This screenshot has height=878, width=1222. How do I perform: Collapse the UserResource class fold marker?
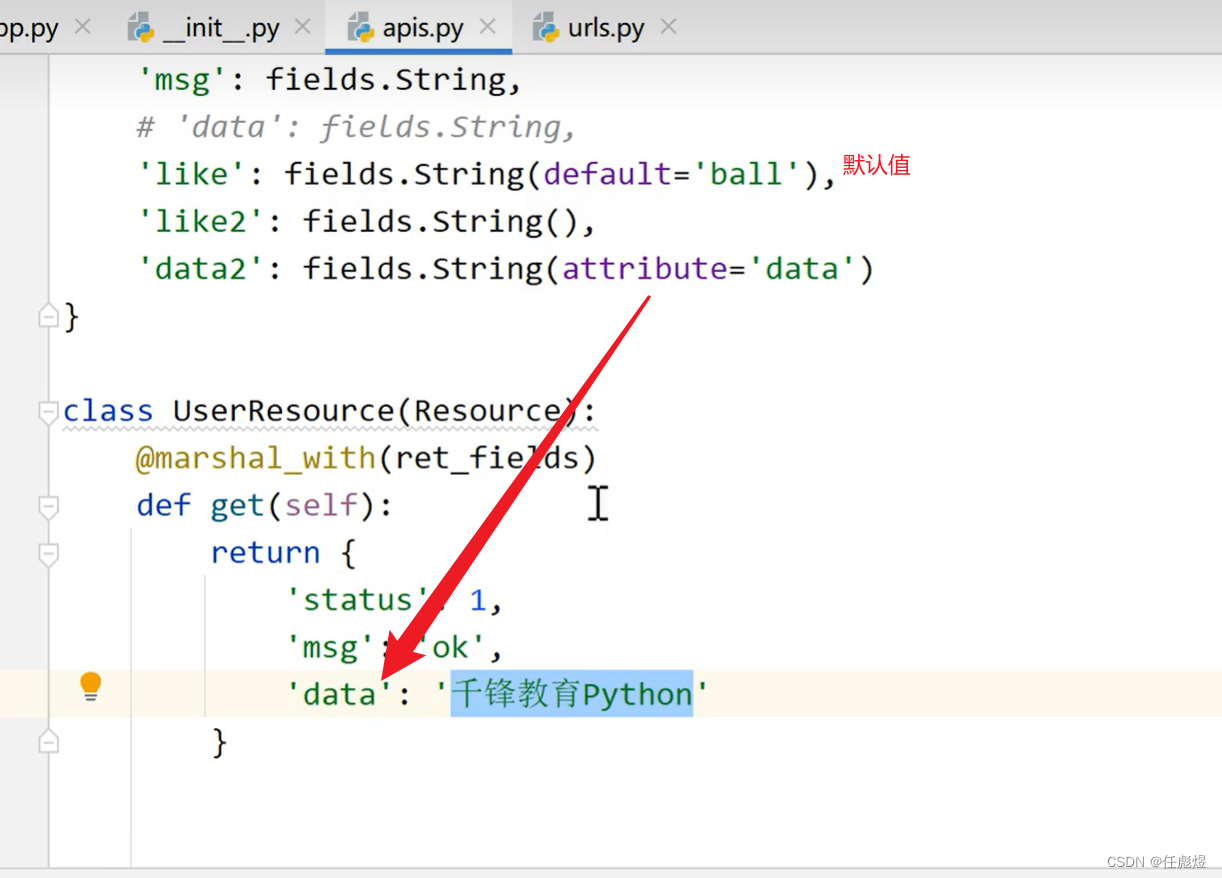[47, 412]
